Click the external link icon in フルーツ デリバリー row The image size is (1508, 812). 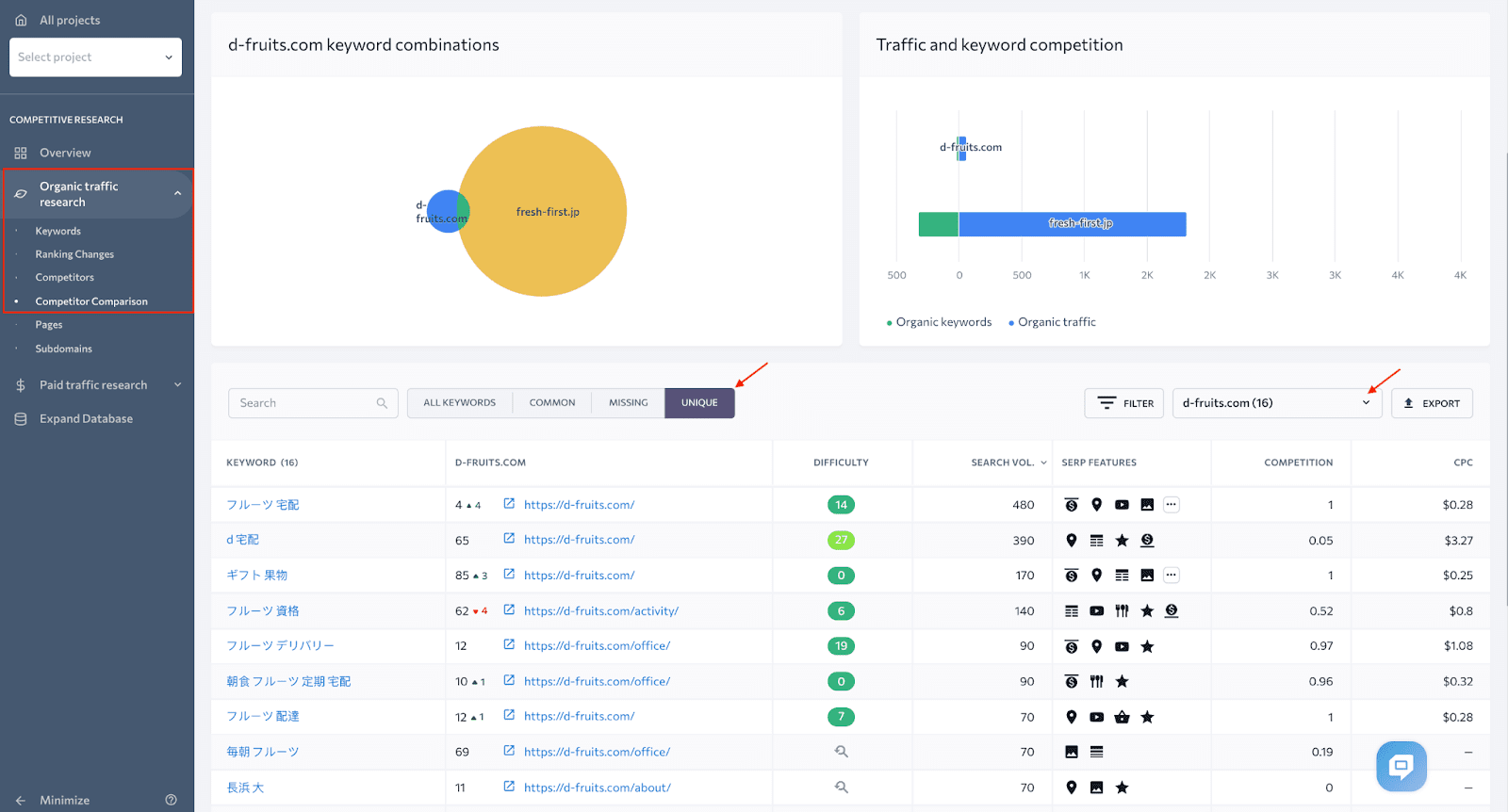509,645
